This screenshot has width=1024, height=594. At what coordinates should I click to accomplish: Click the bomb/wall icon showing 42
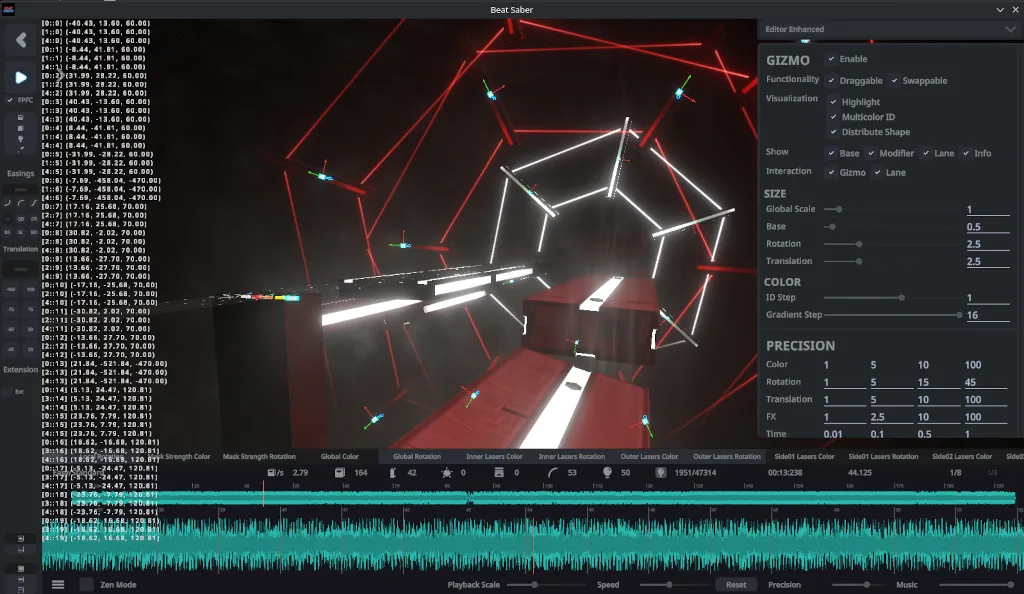tap(392, 473)
